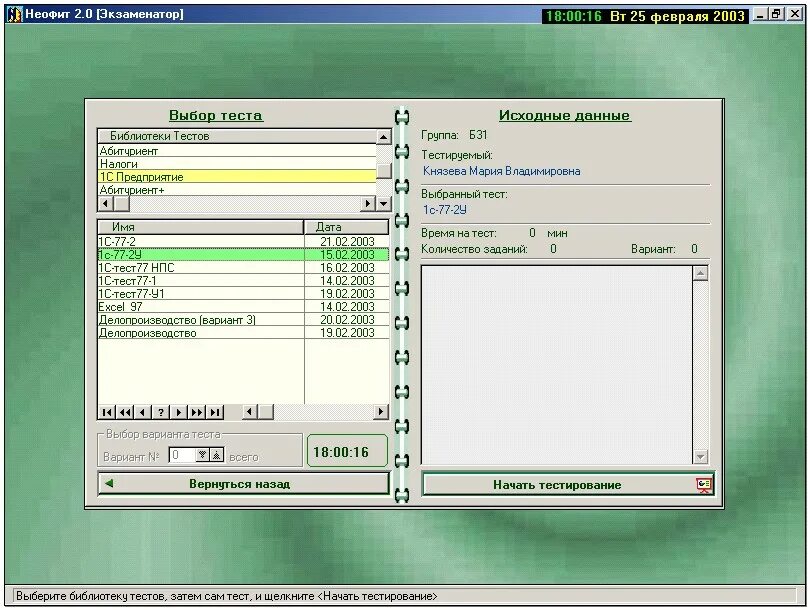Click Библиотеки Тестов column header
The height and width of the screenshot is (610, 810).
coord(237,136)
